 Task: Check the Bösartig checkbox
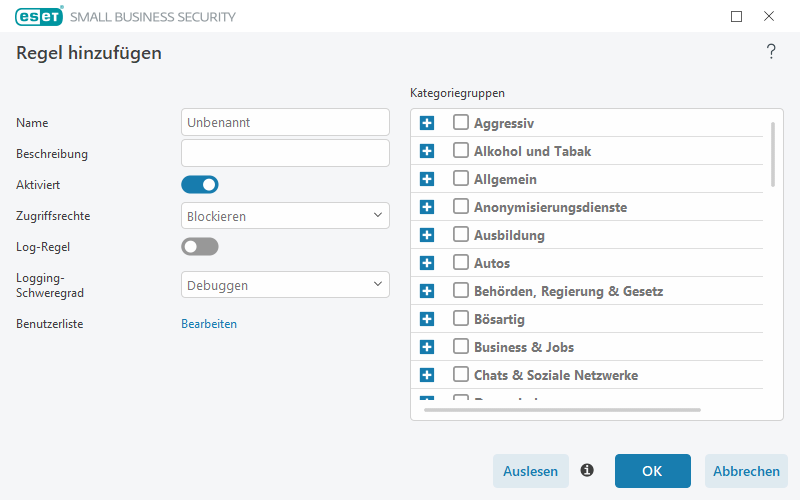pyautogui.click(x=461, y=318)
